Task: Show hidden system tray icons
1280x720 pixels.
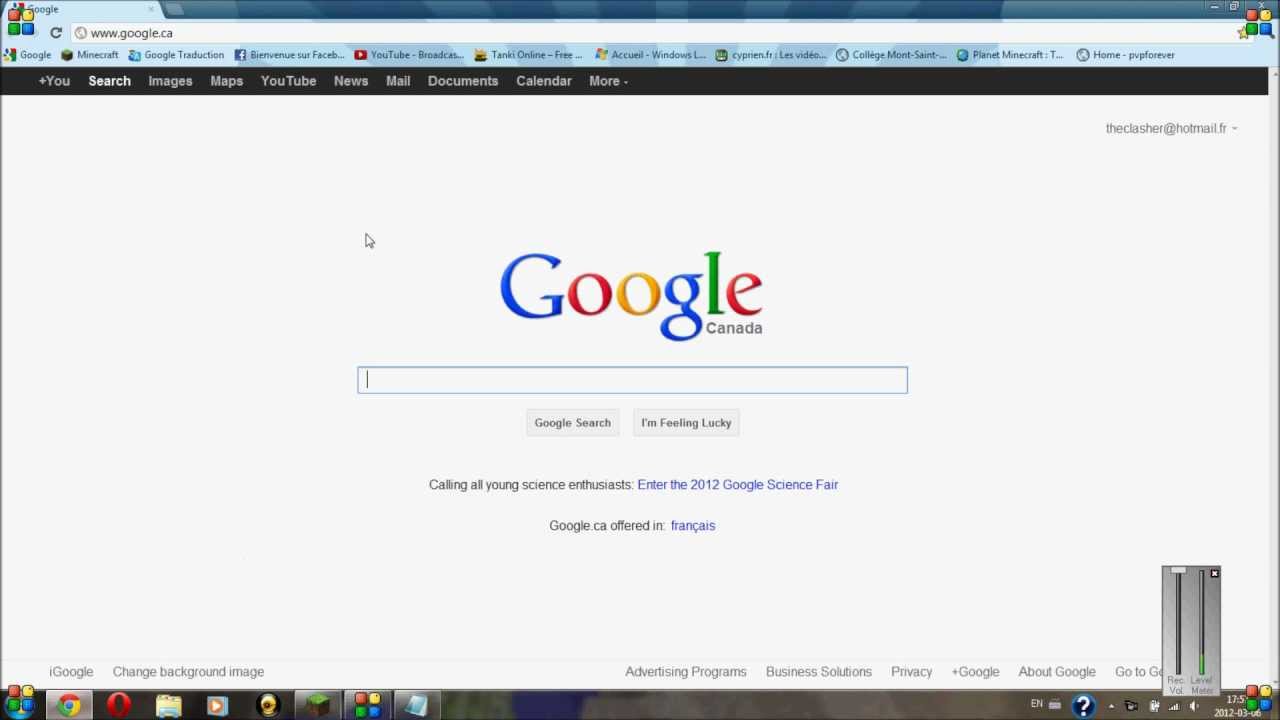Action: (1111, 706)
